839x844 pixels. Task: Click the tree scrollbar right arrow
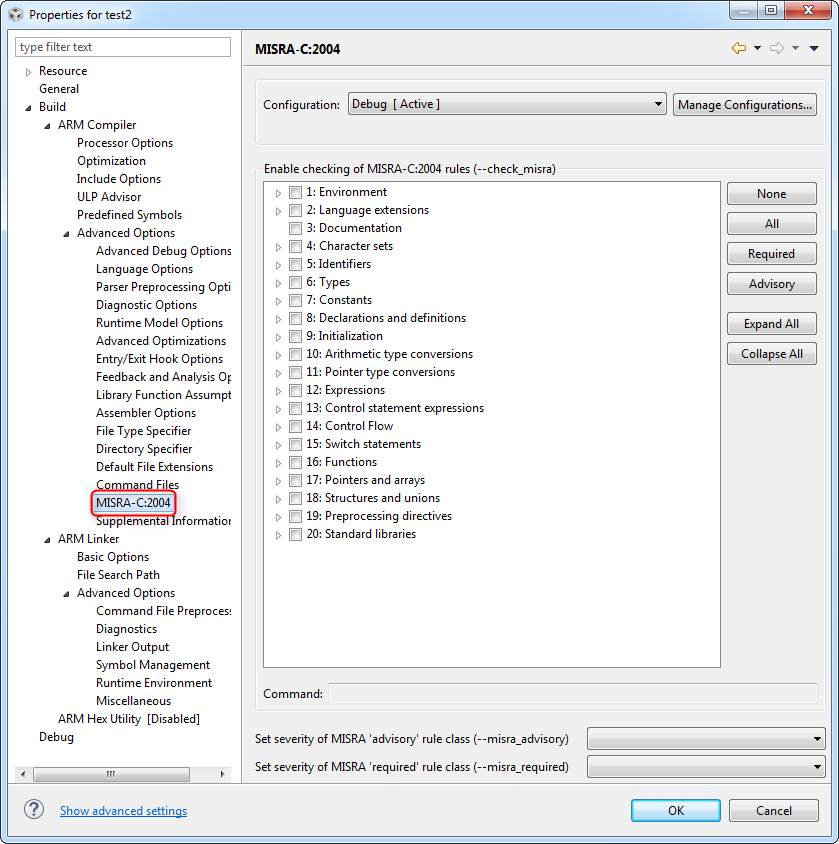coord(223,774)
